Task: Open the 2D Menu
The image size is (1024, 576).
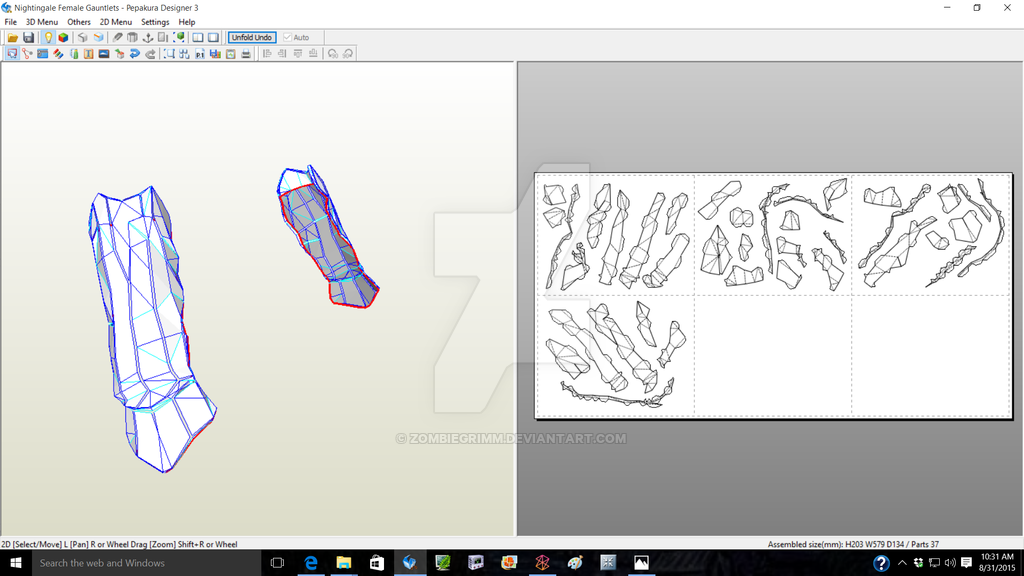Action: (116, 22)
